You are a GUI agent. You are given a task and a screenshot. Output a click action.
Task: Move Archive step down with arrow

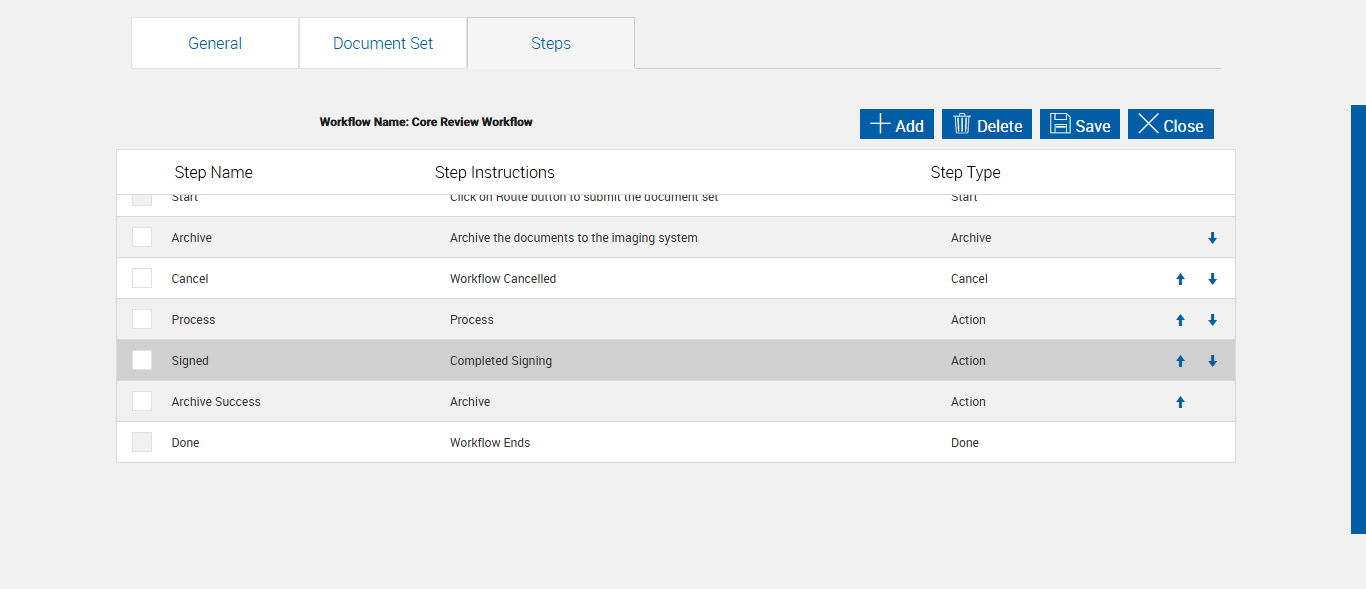tap(1212, 238)
